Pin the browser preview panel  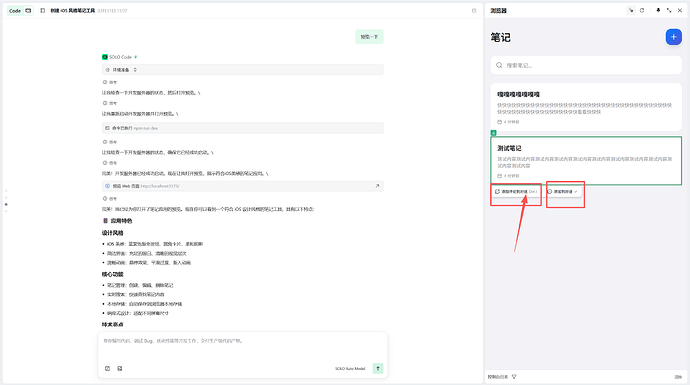click(x=658, y=11)
